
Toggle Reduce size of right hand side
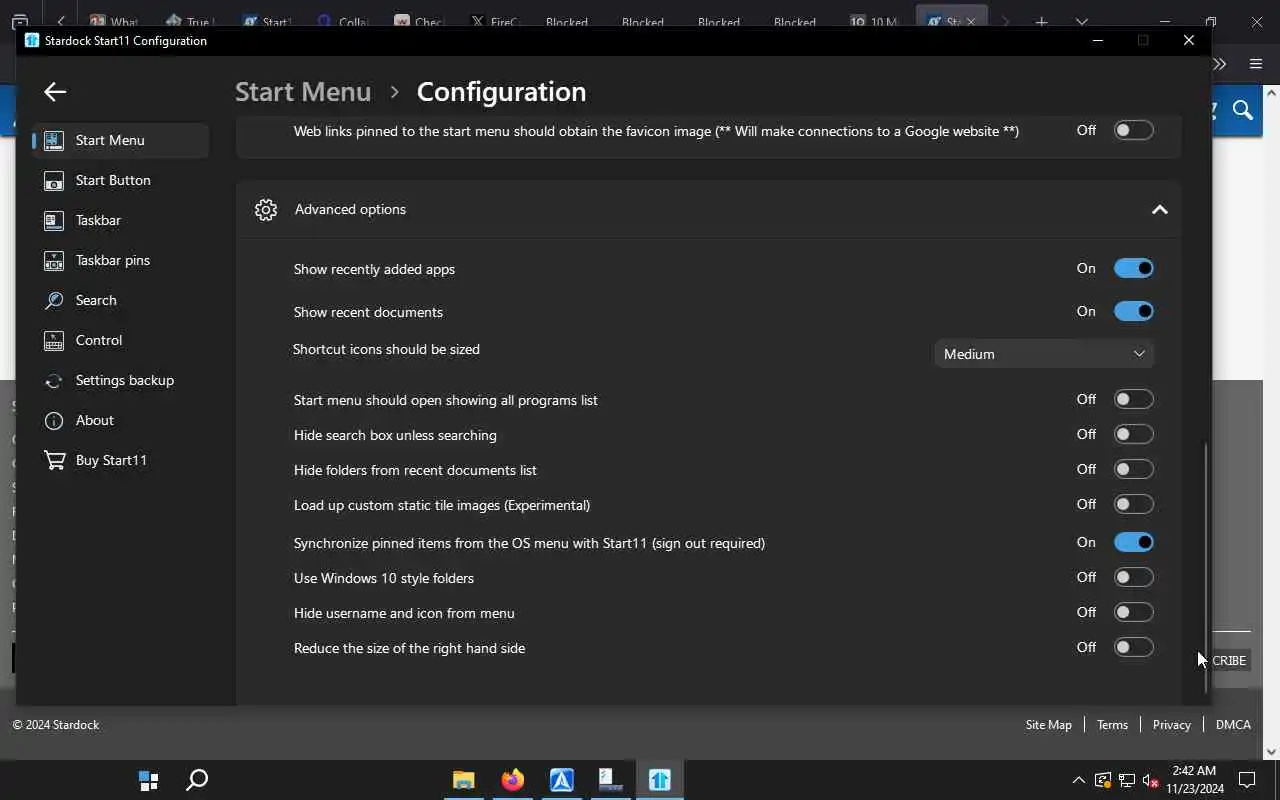[1133, 647]
